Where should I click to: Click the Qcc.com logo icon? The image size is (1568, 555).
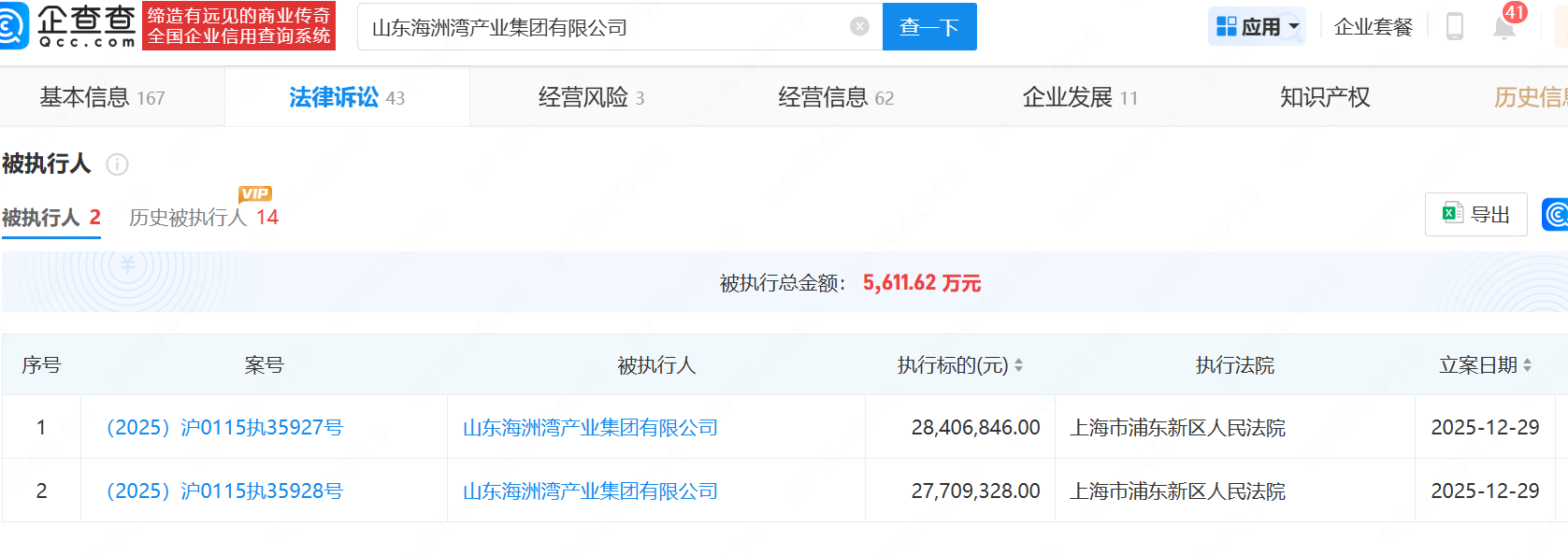click(x=13, y=26)
